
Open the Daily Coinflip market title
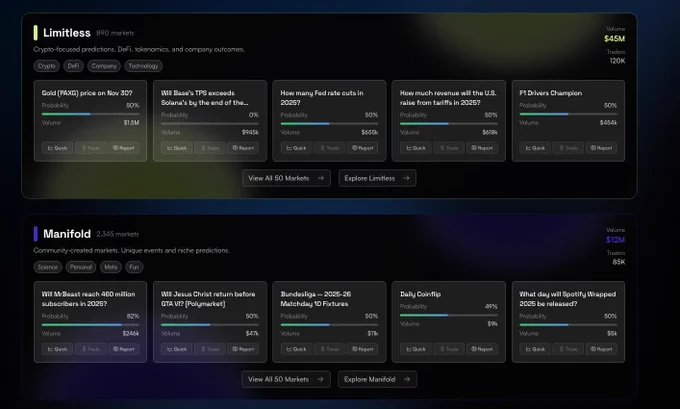coord(420,294)
